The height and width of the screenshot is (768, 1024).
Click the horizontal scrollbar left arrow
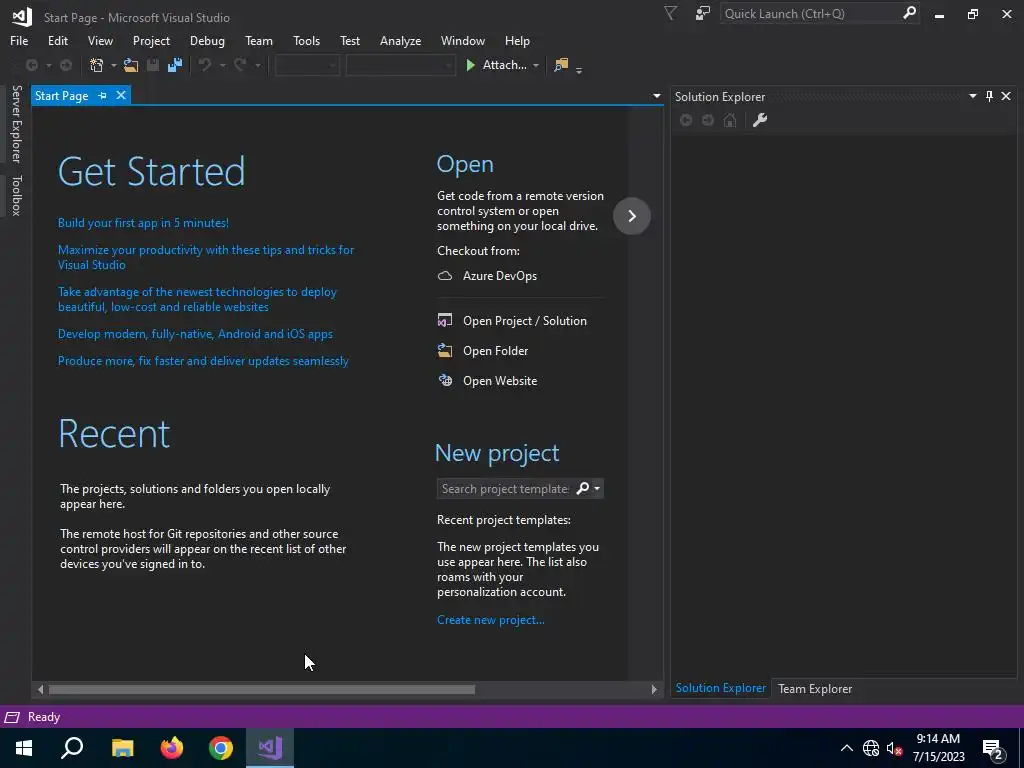click(40, 689)
